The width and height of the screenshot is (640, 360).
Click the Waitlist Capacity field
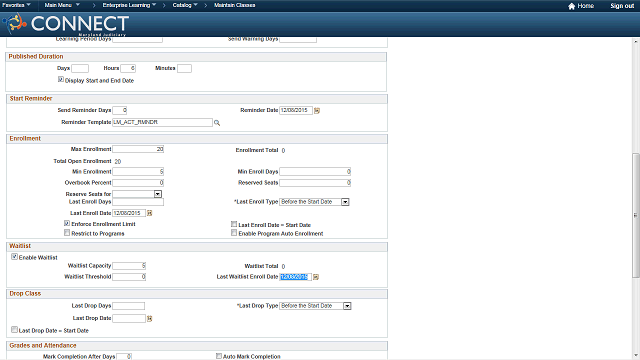coord(129,266)
